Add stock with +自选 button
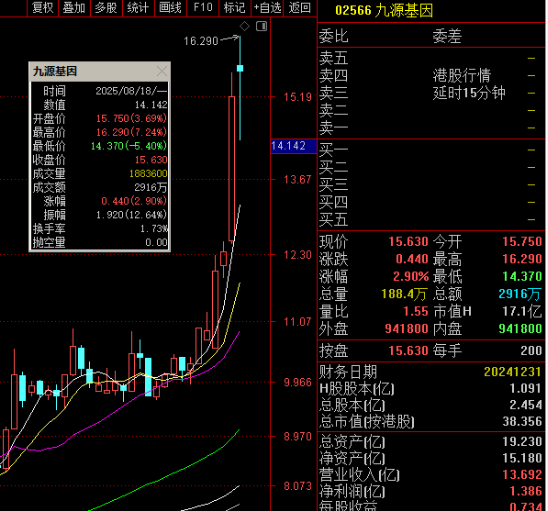 click(x=267, y=7)
